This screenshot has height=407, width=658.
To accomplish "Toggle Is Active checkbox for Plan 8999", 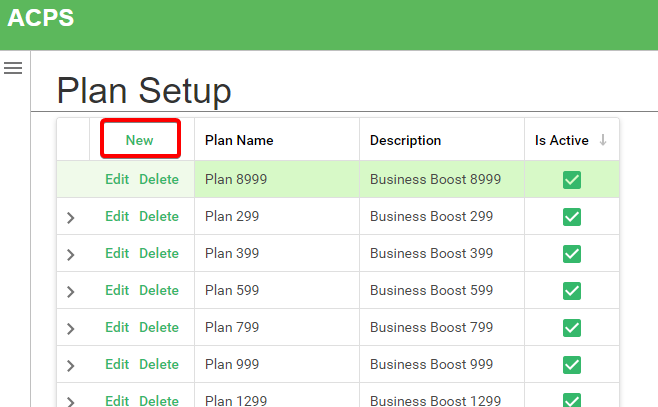I will click(572, 180).
